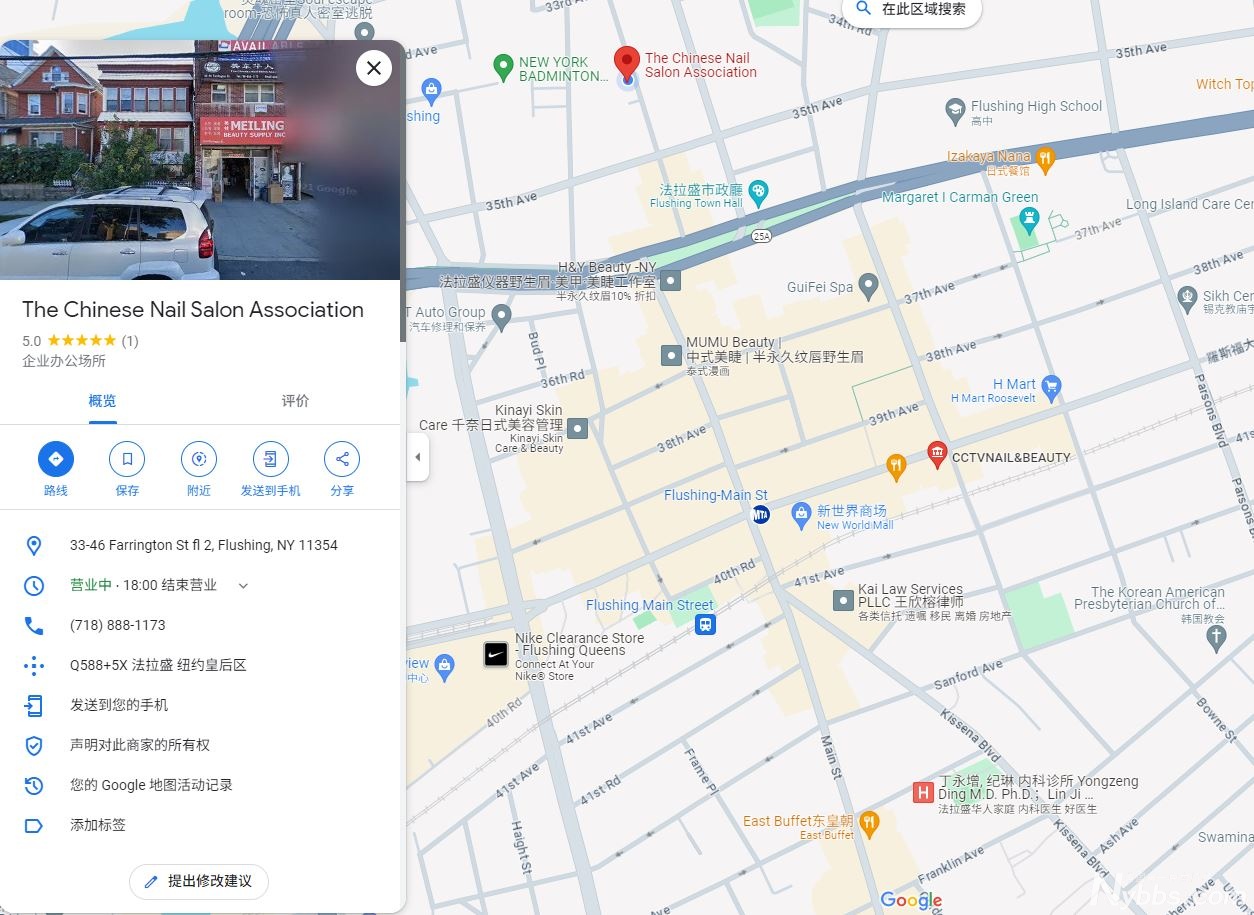Click the Flushing-Main St subway station icon
The height and width of the screenshot is (915, 1254).
(x=761, y=514)
